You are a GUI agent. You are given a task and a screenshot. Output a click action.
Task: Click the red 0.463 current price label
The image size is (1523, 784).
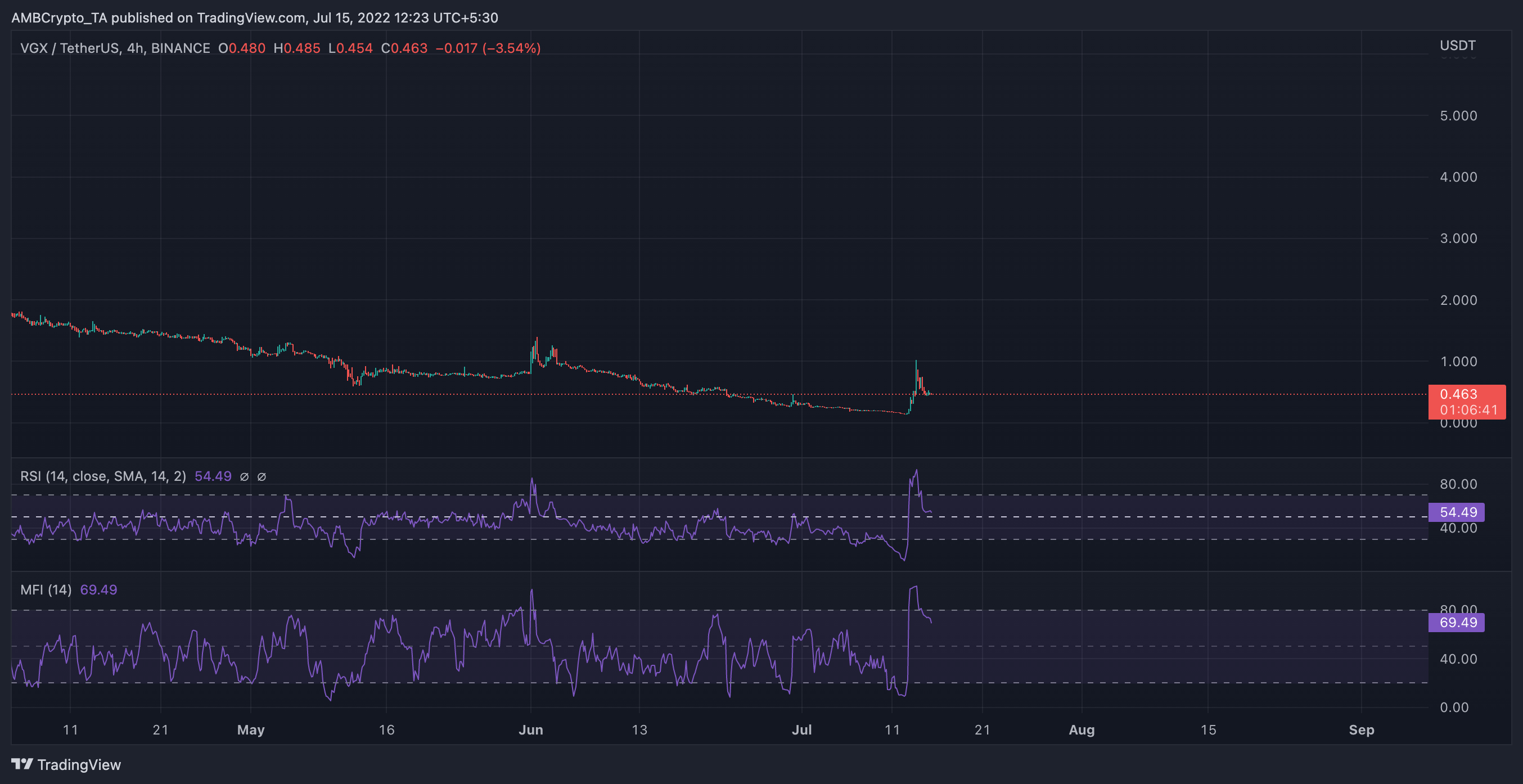pos(1466,402)
